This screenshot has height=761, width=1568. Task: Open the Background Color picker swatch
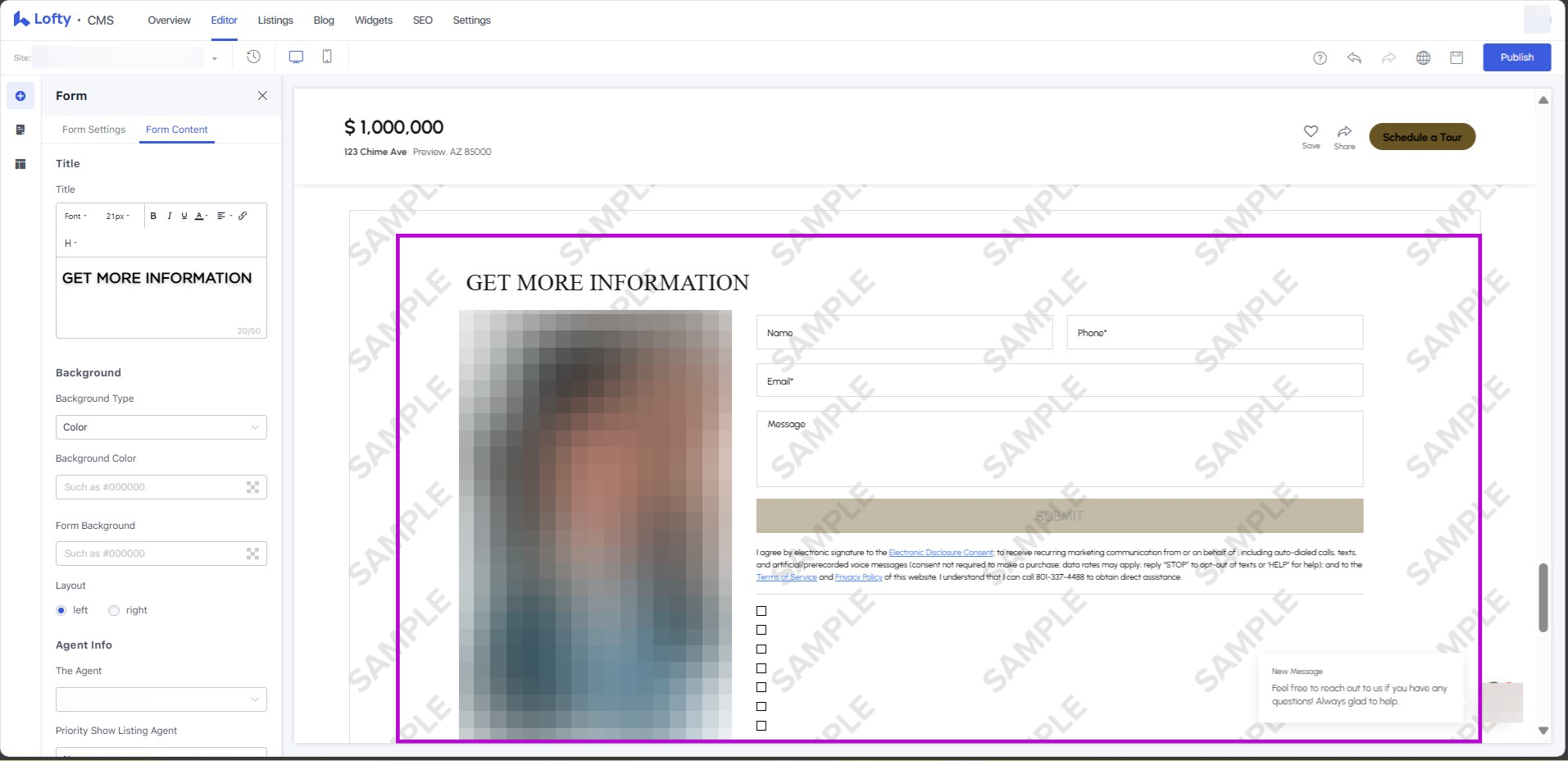click(252, 487)
